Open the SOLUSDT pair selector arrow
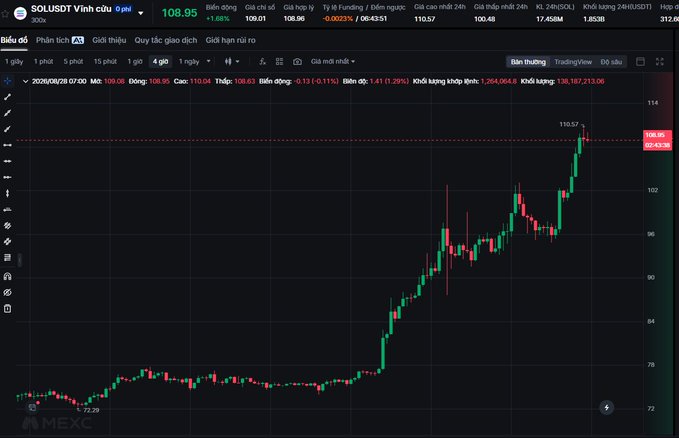 (x=141, y=13)
